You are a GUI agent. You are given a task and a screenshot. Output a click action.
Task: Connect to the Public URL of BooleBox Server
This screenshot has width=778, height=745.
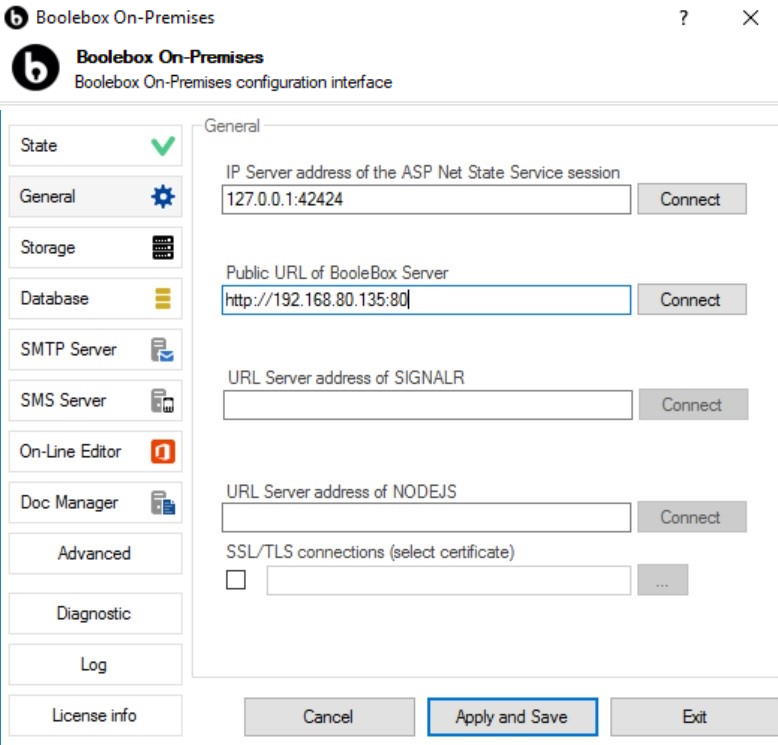(x=692, y=299)
